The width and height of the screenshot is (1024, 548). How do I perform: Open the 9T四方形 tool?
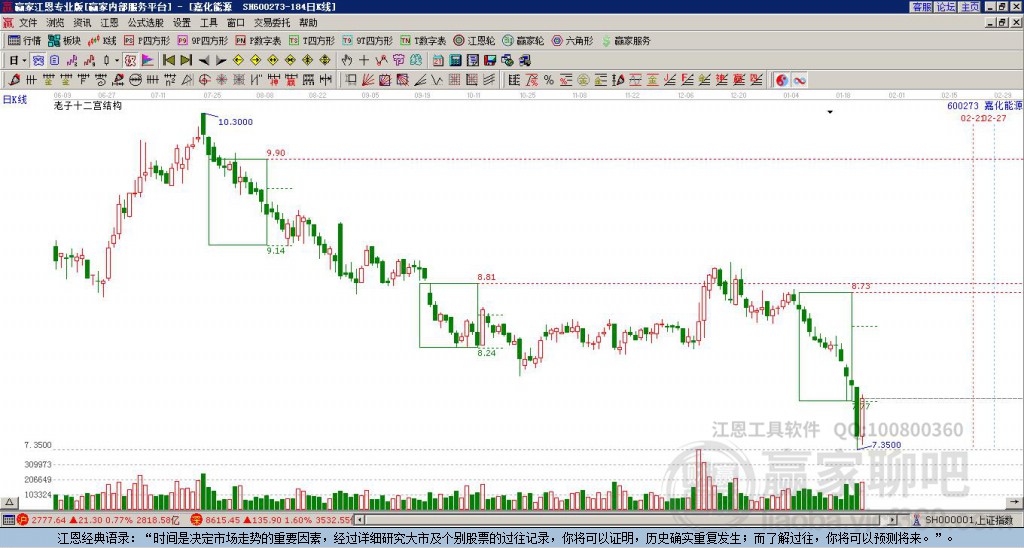tap(367, 40)
